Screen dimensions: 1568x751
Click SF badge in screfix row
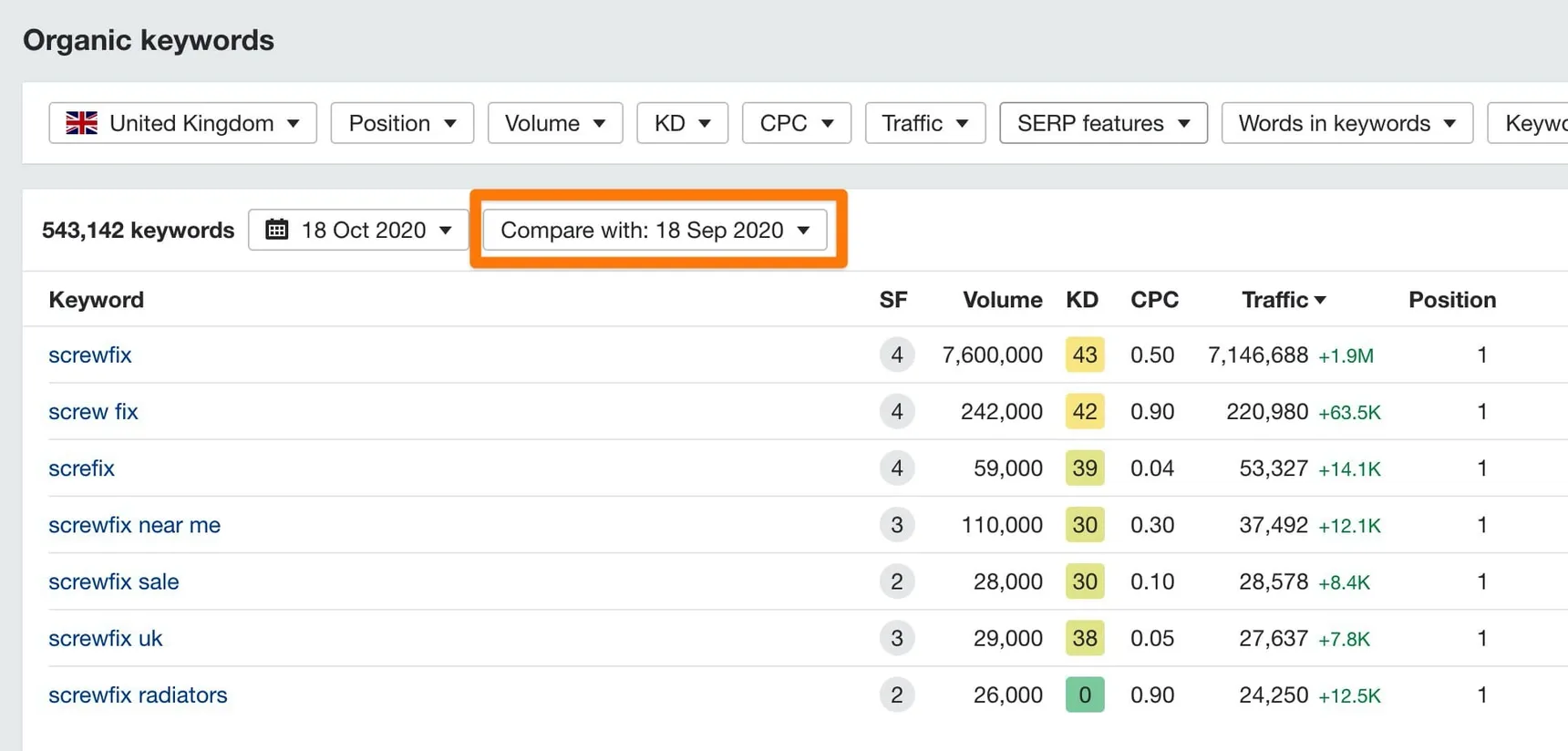(x=897, y=468)
